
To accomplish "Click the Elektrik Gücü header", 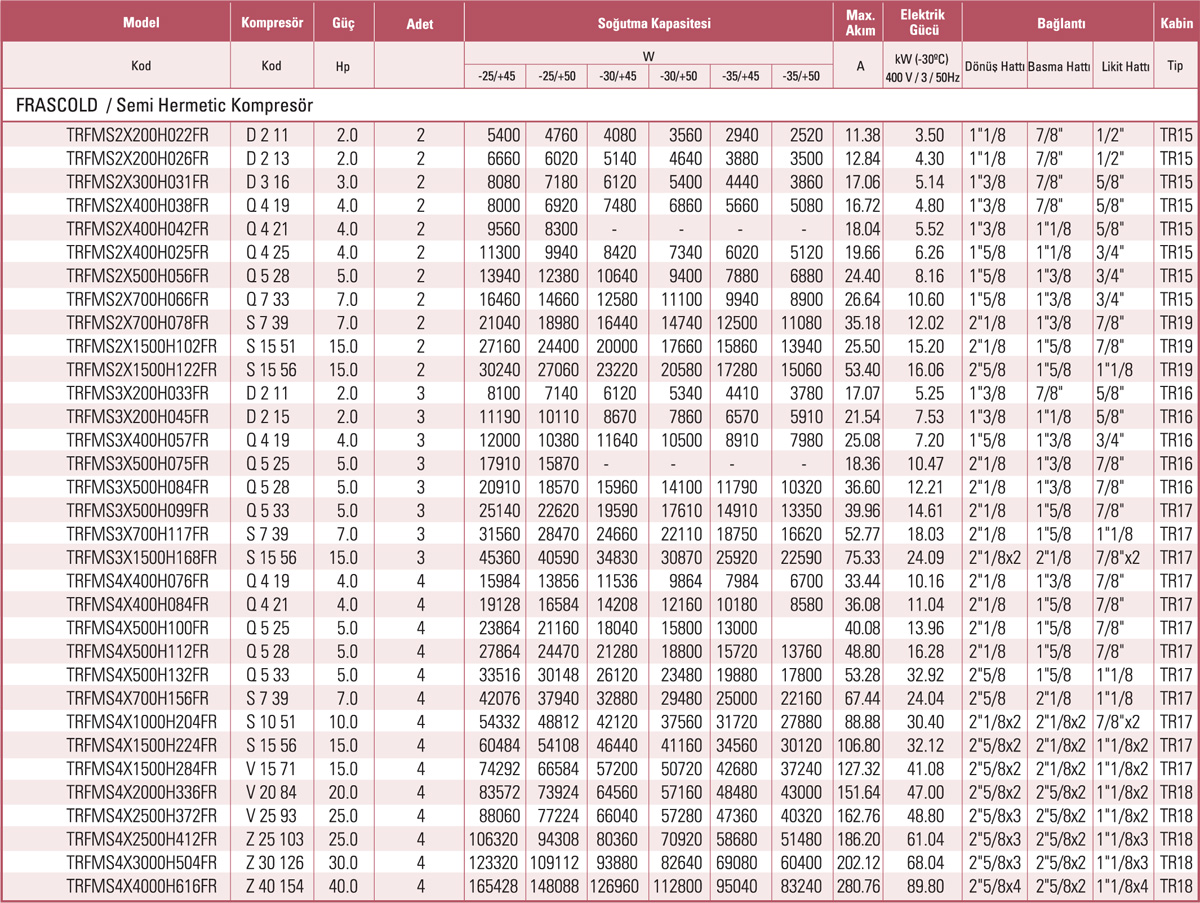I will (922, 22).
